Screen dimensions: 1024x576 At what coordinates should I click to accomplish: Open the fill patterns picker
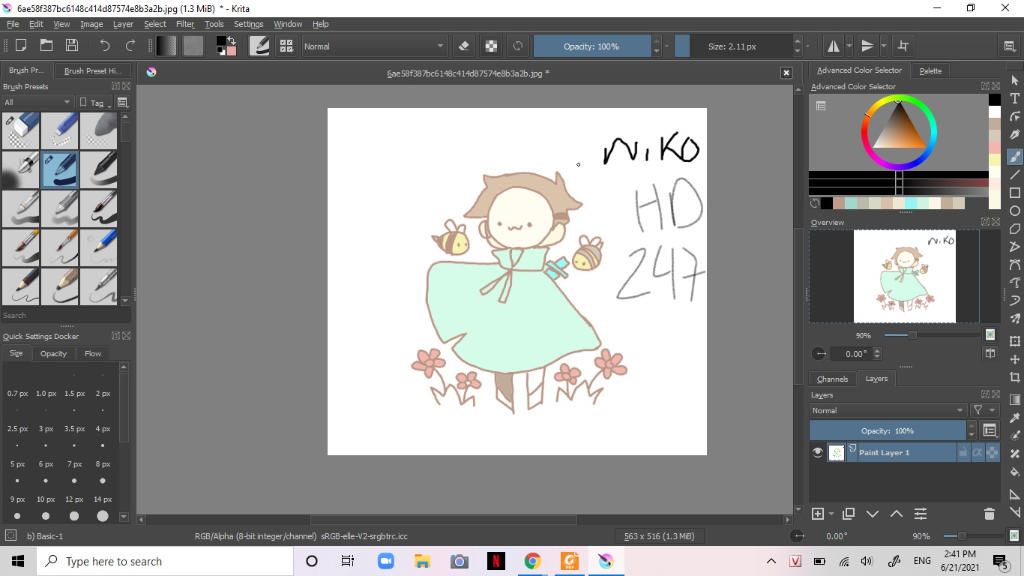click(193, 46)
